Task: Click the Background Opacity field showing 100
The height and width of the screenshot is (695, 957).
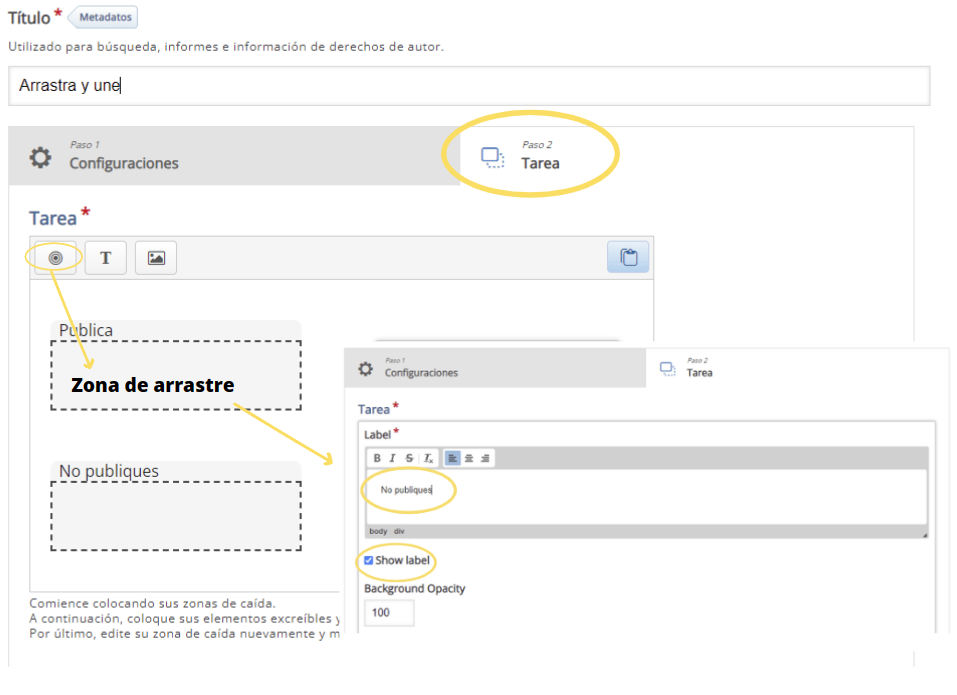Action: pos(389,613)
